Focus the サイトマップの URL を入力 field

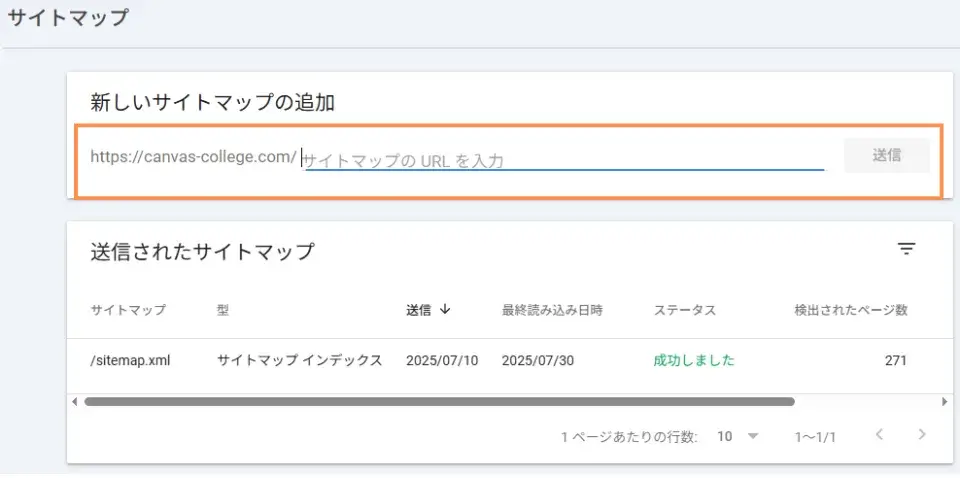click(564, 160)
